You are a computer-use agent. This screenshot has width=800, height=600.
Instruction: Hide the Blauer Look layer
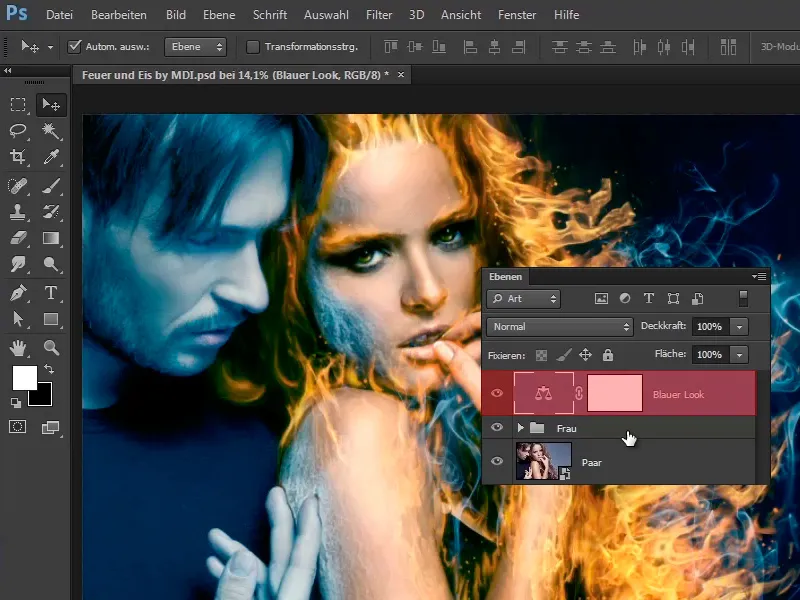click(497, 393)
